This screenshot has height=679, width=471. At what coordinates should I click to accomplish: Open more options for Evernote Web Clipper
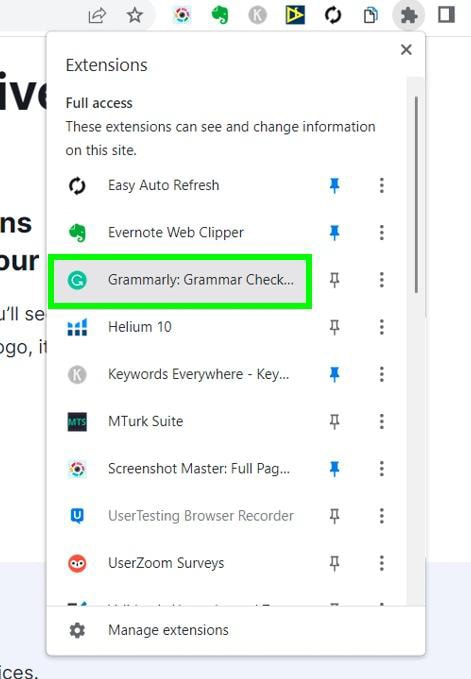381,233
